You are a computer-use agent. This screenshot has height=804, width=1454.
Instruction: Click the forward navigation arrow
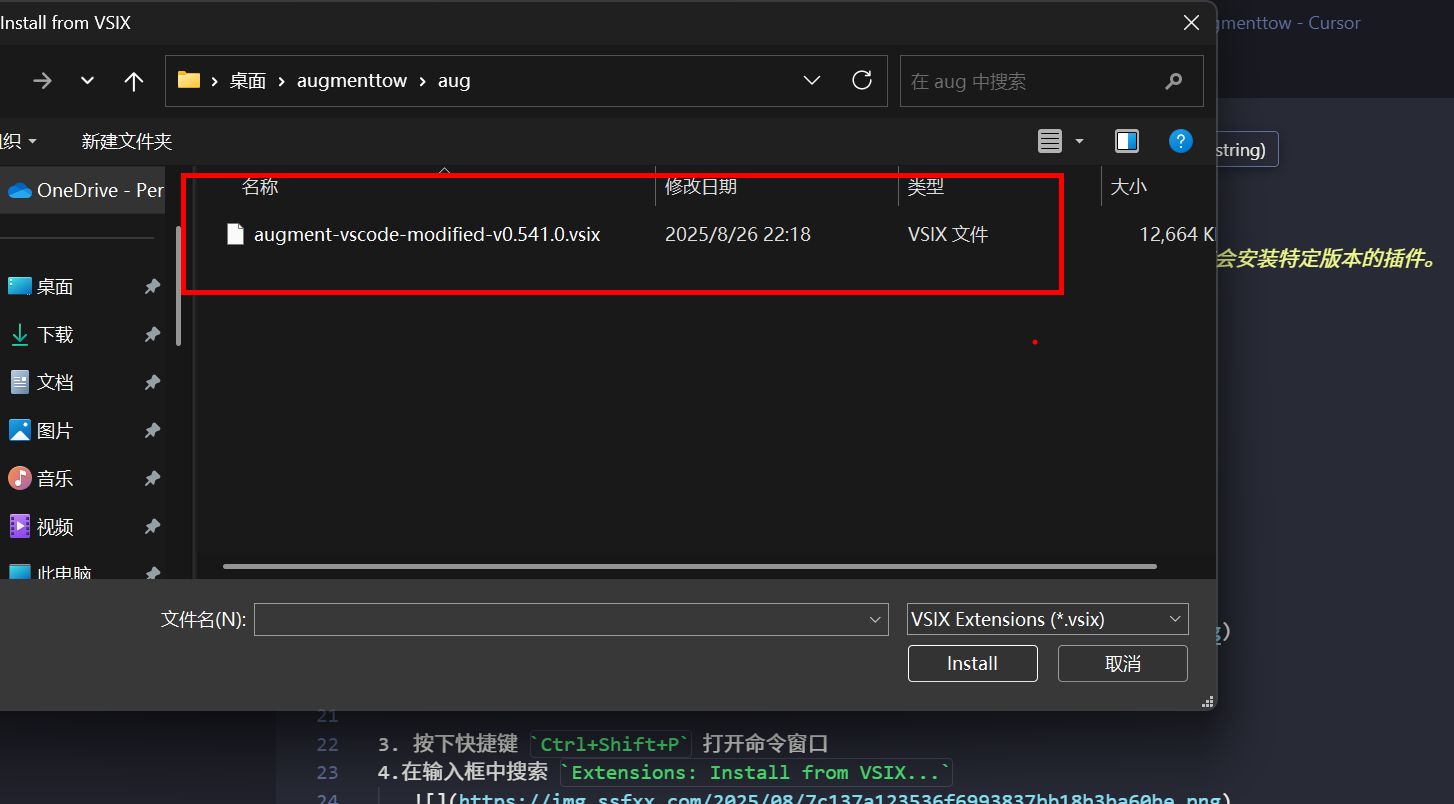pyautogui.click(x=42, y=81)
